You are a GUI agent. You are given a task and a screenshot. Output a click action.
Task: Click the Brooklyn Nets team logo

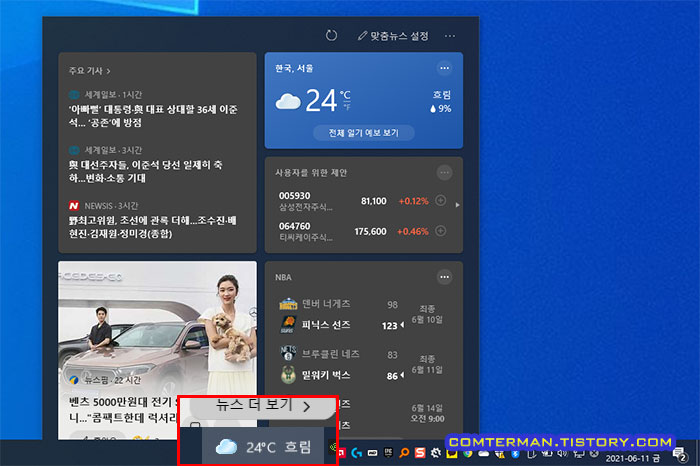click(x=288, y=354)
